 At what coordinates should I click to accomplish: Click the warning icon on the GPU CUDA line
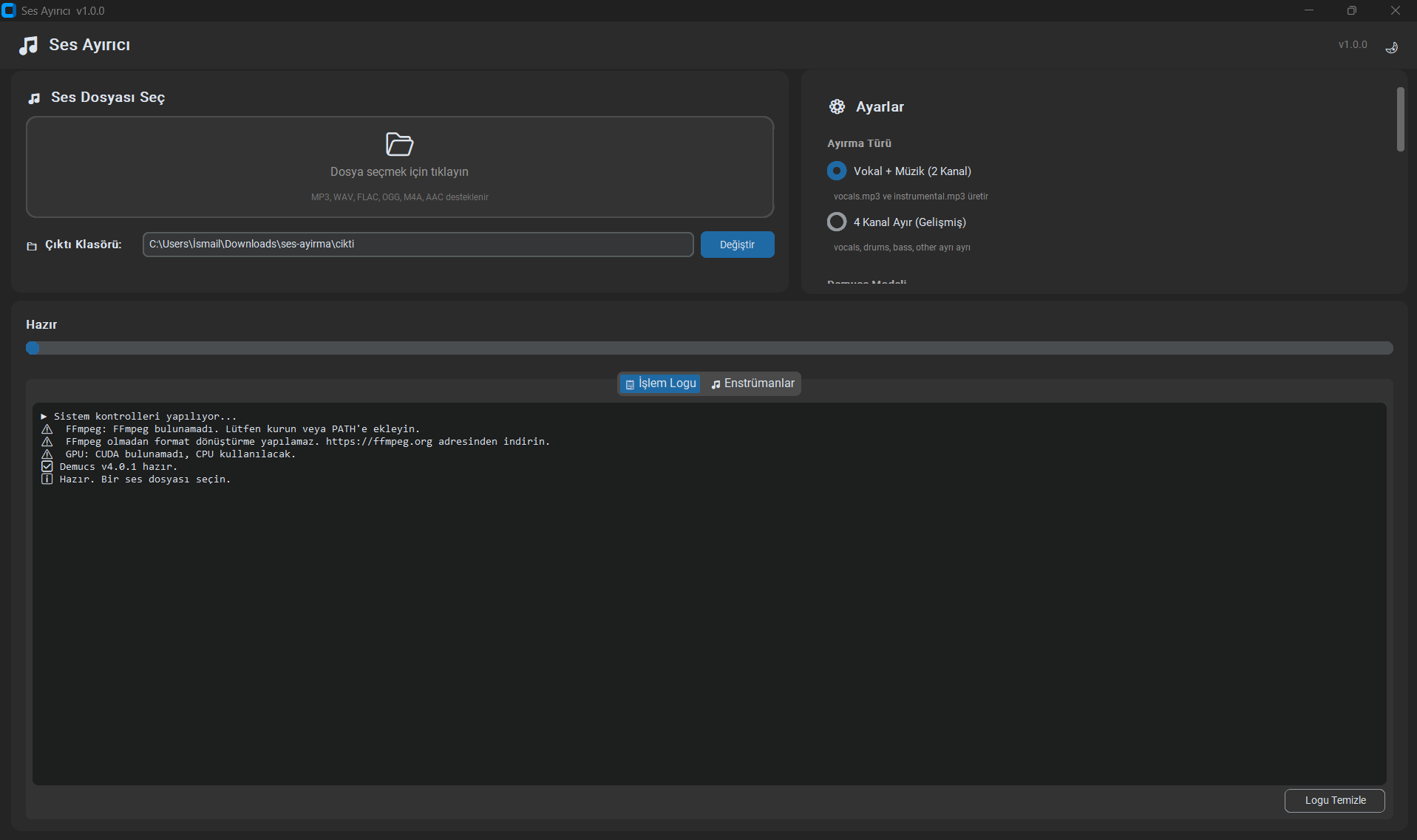pyautogui.click(x=47, y=454)
